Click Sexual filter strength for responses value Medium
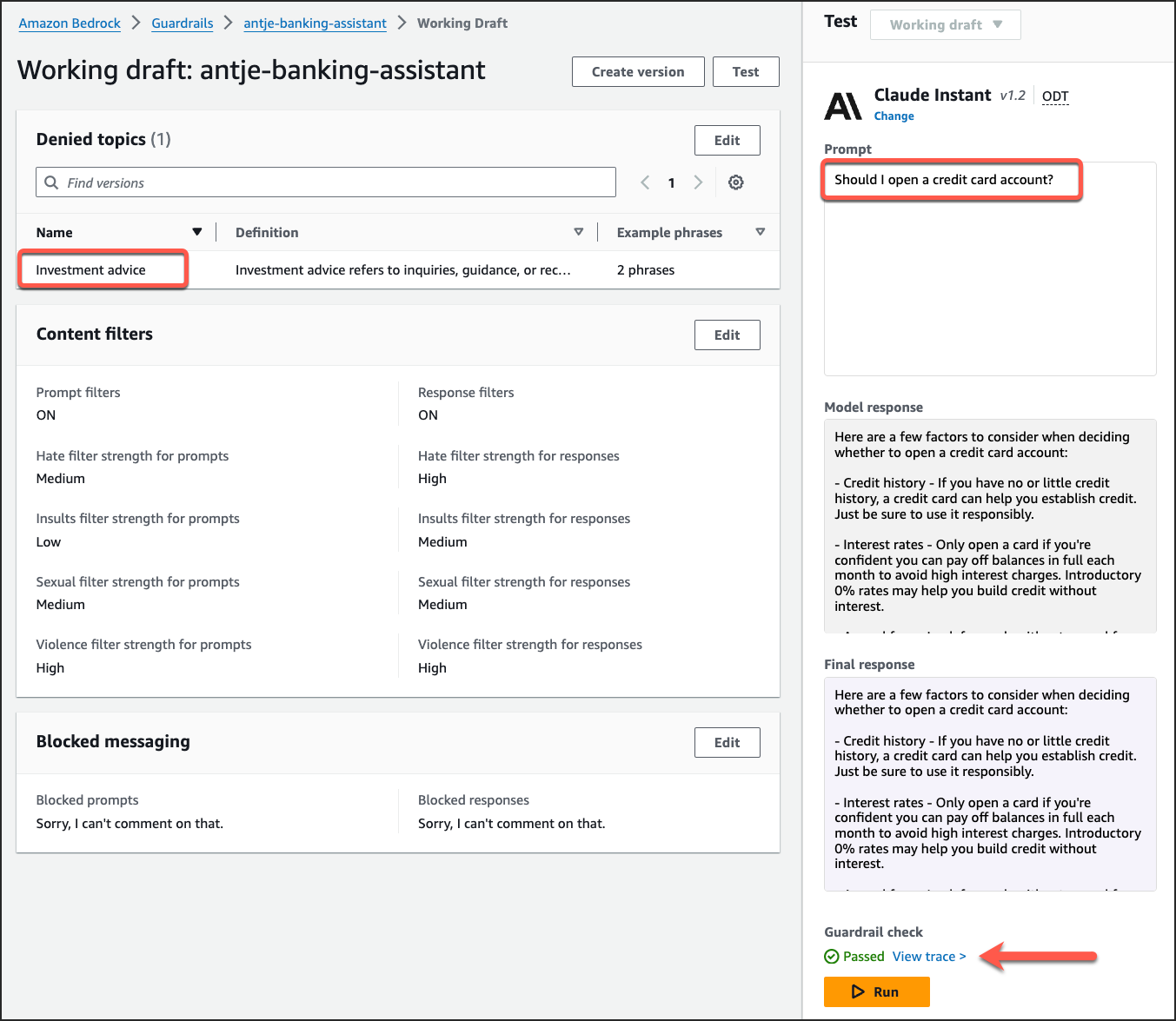 coord(442,605)
